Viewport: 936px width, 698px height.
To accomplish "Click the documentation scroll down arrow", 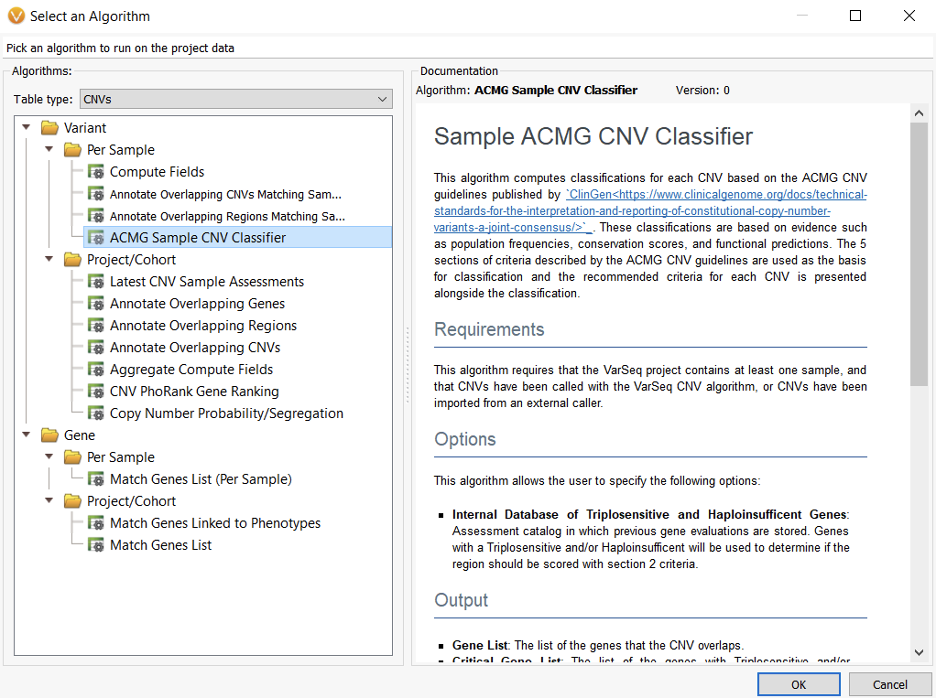I will tap(919, 653).
